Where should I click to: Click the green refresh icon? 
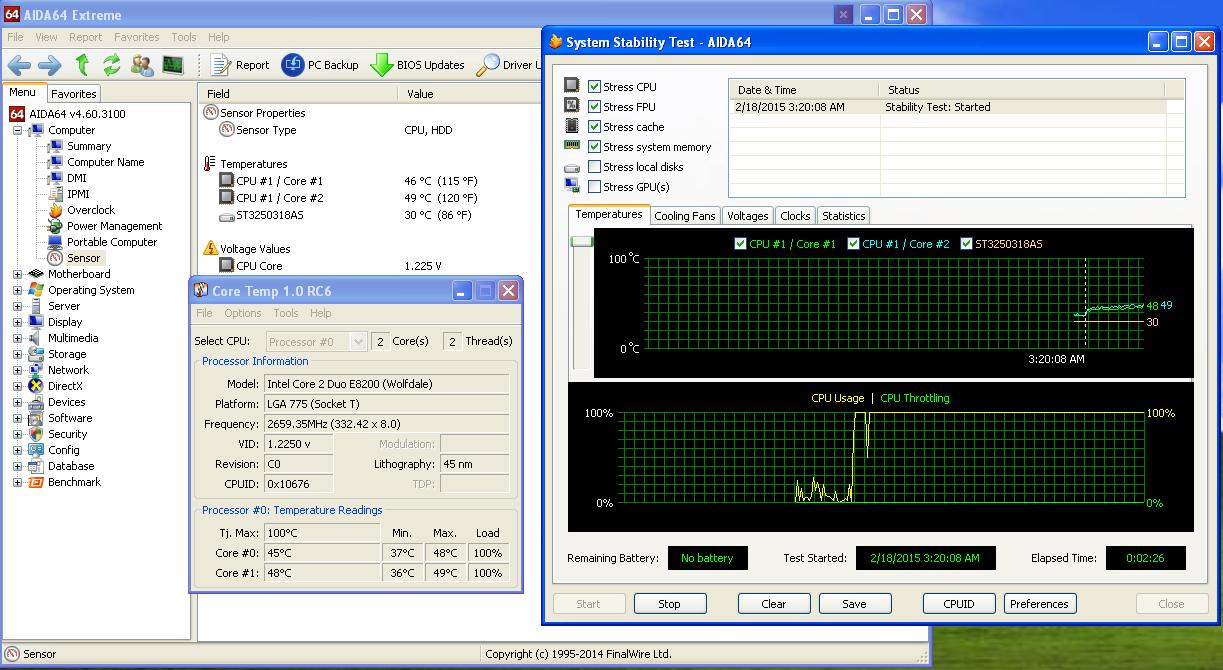(x=112, y=65)
